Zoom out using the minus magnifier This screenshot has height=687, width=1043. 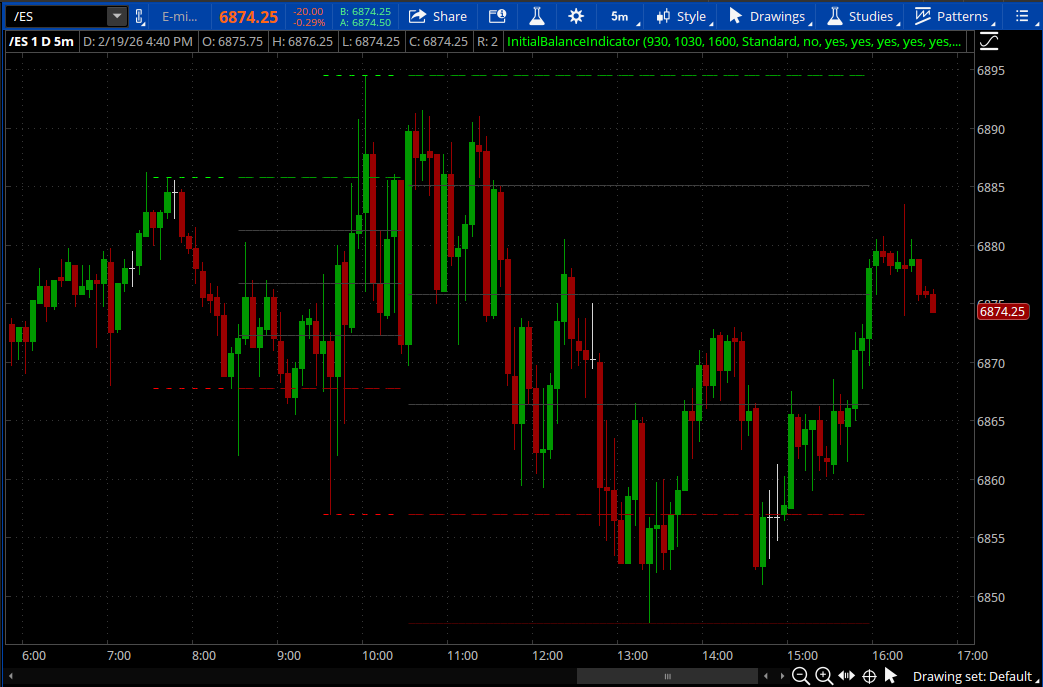point(801,676)
